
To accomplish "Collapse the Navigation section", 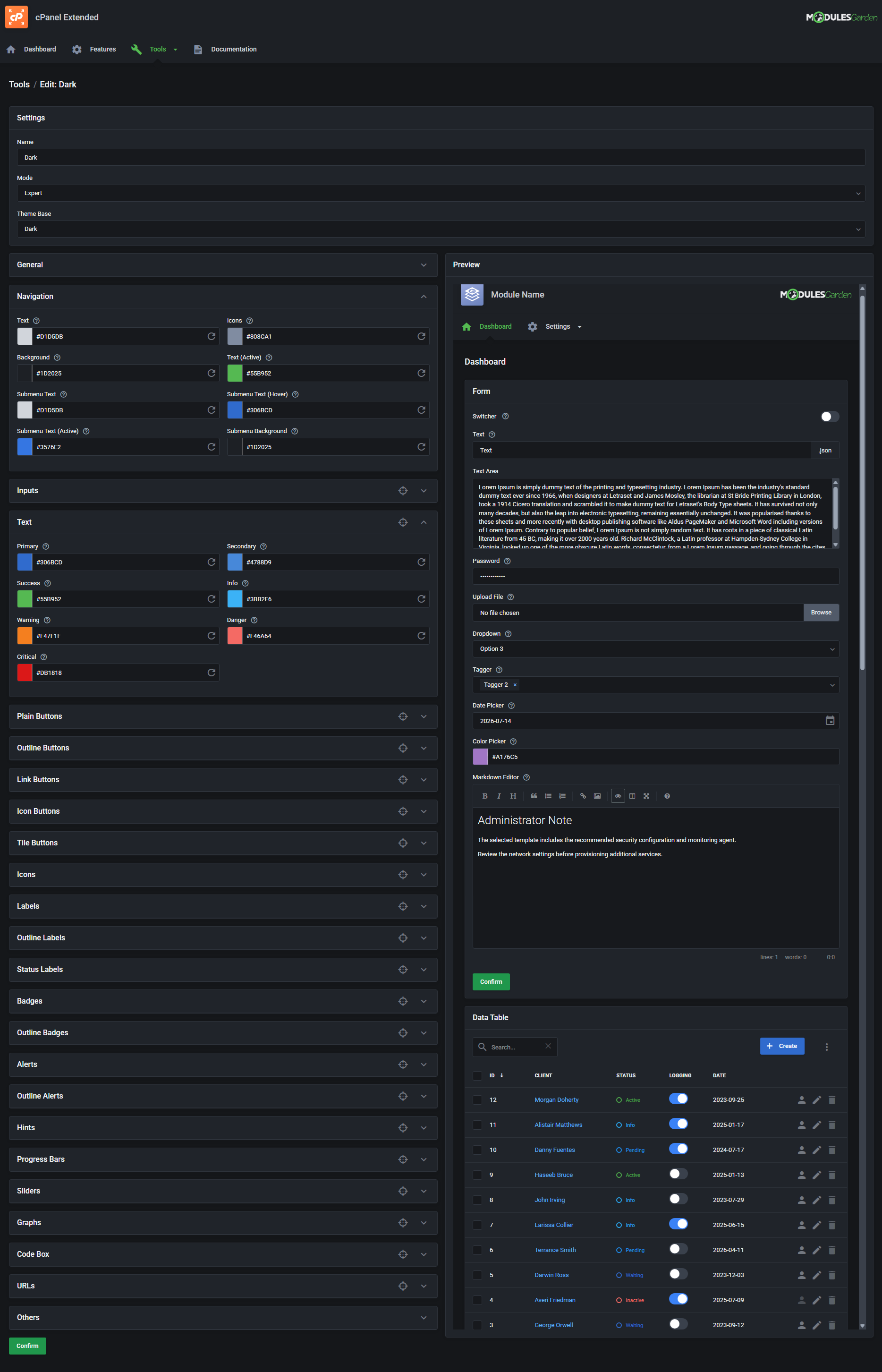I will [x=424, y=296].
